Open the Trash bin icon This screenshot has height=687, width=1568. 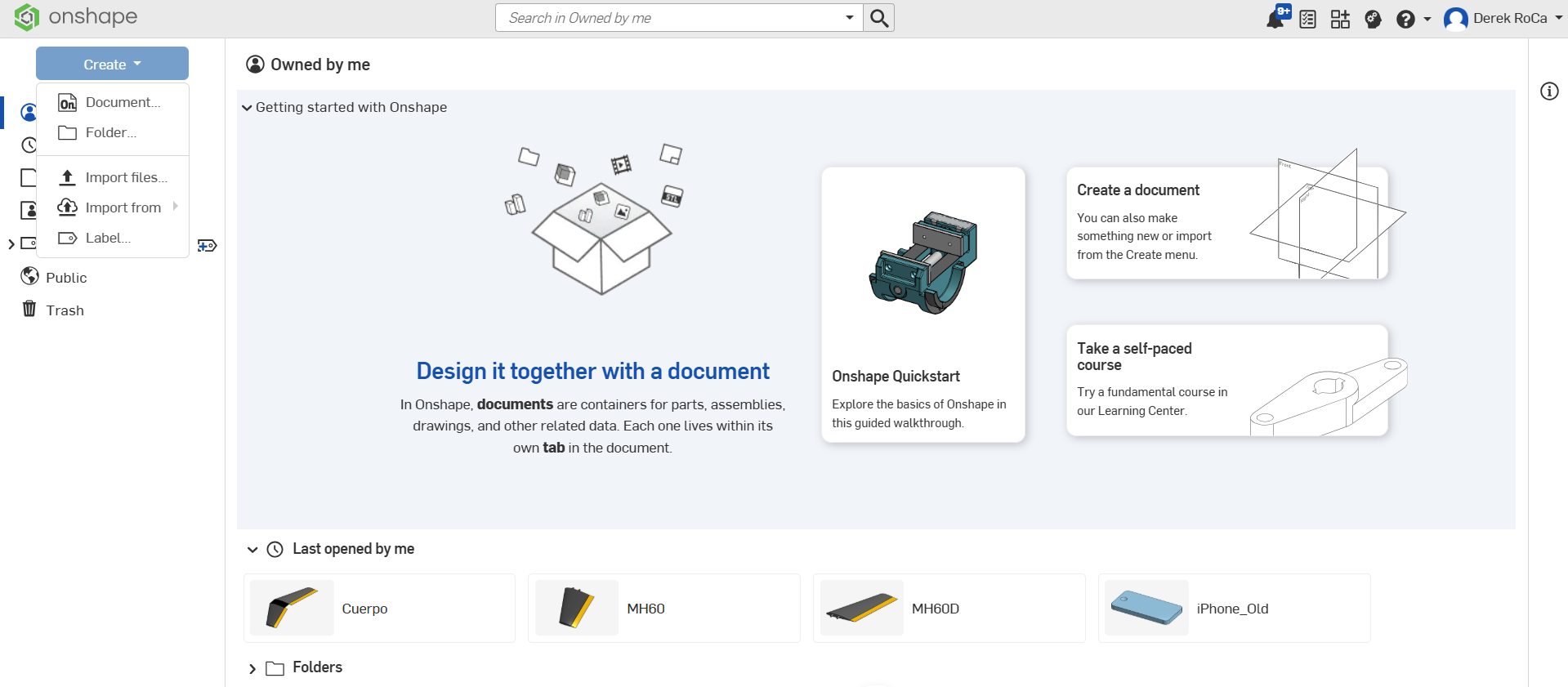pyautogui.click(x=29, y=309)
